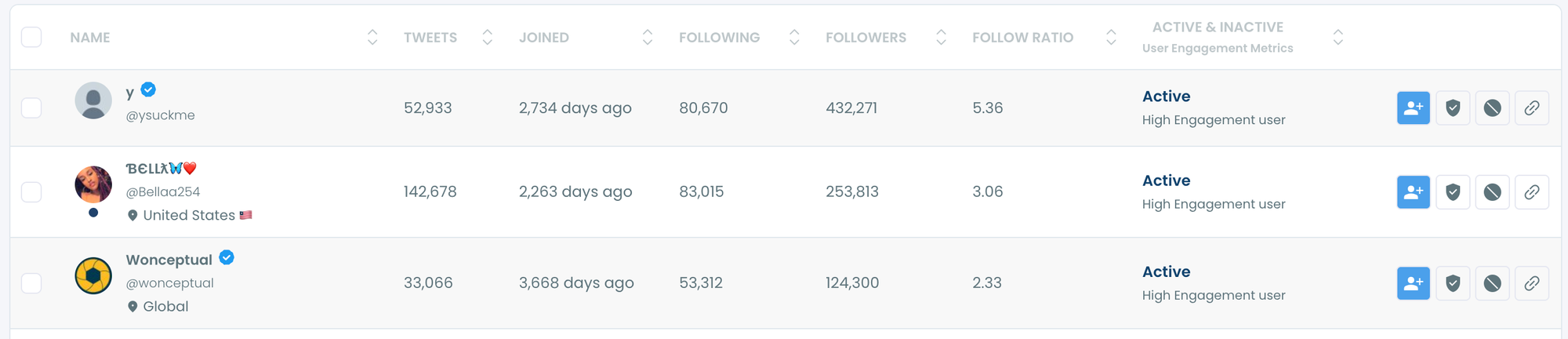Click the shield icon for @ysuckme
The width and height of the screenshot is (1568, 339).
click(x=1453, y=108)
